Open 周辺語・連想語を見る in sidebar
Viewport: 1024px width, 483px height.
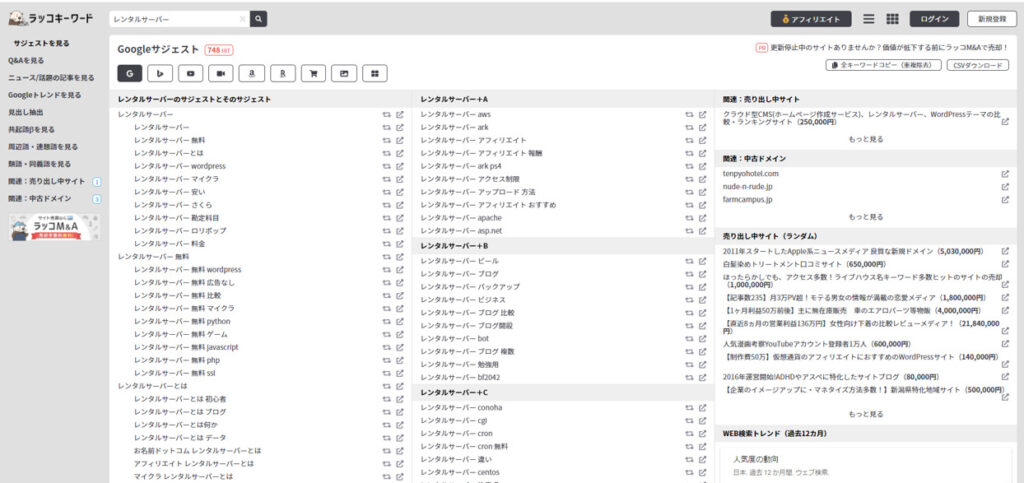[x=42, y=147]
